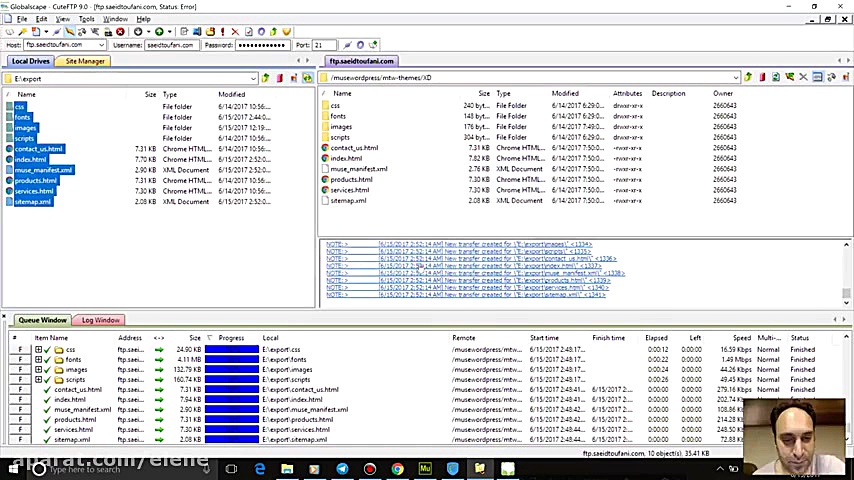Open Adobe Muse from the taskbar
854x480 pixels.
coord(425,468)
